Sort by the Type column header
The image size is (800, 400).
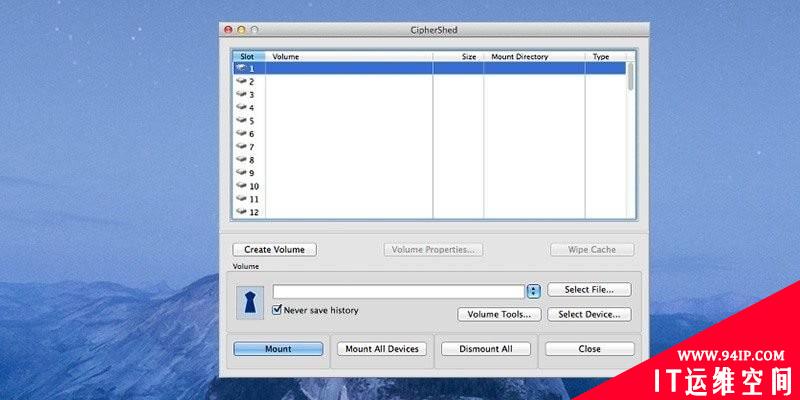606,57
